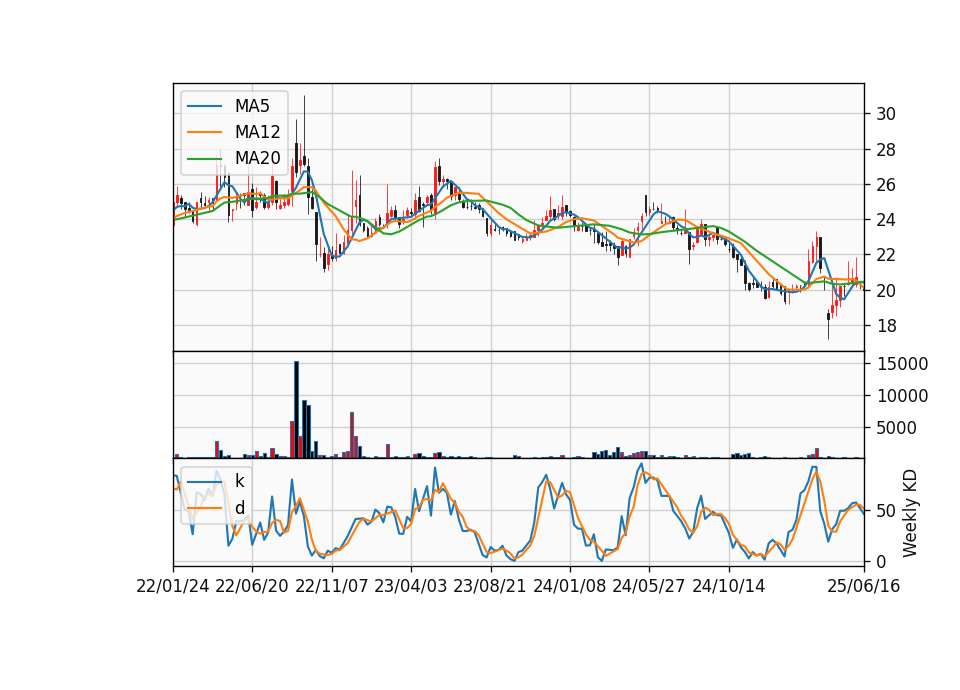Click the 25/06/16 date tick label
The height and width of the screenshot is (690, 960).
pos(864,587)
